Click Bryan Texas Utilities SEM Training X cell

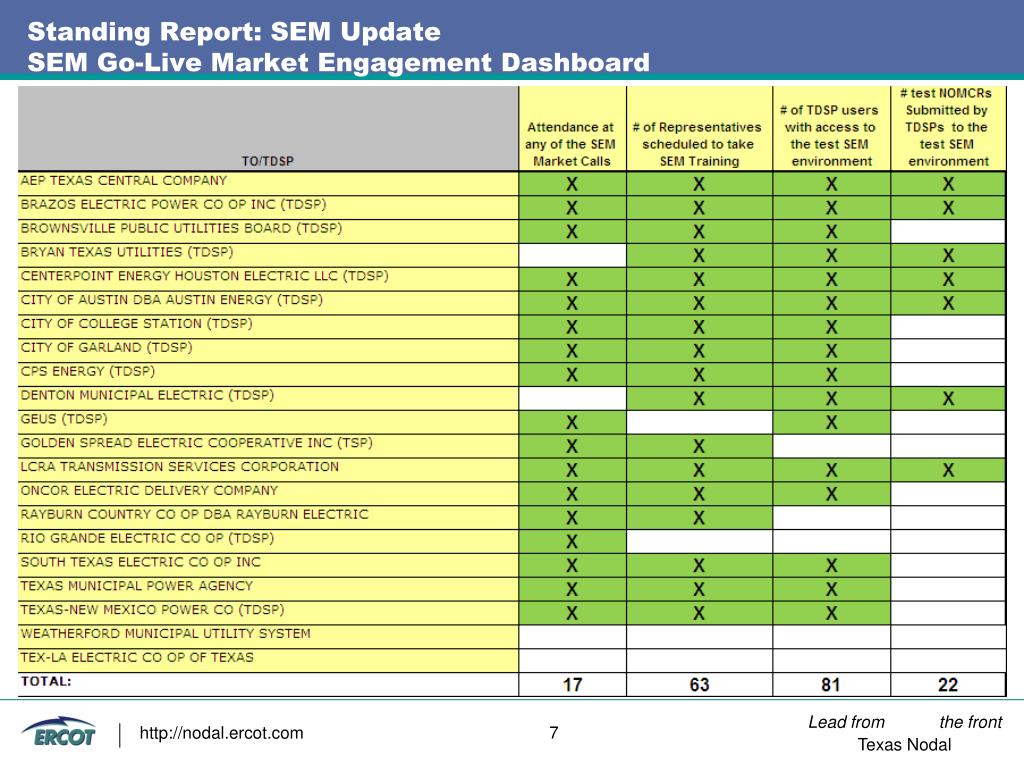699,255
